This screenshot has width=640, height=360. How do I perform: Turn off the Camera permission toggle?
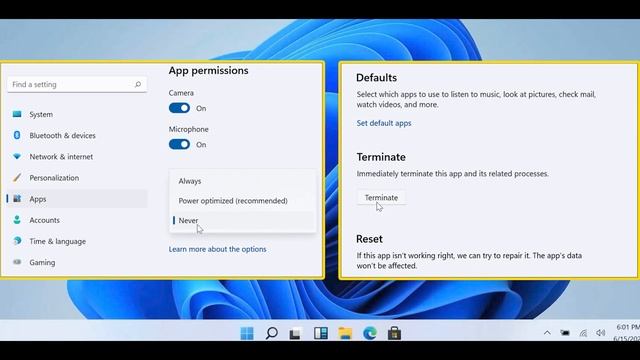180,108
